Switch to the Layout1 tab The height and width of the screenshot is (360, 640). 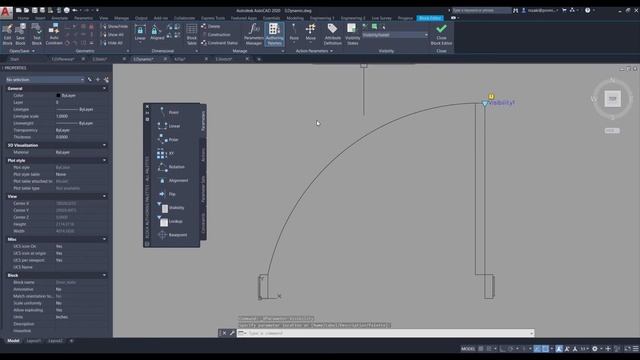(33, 341)
